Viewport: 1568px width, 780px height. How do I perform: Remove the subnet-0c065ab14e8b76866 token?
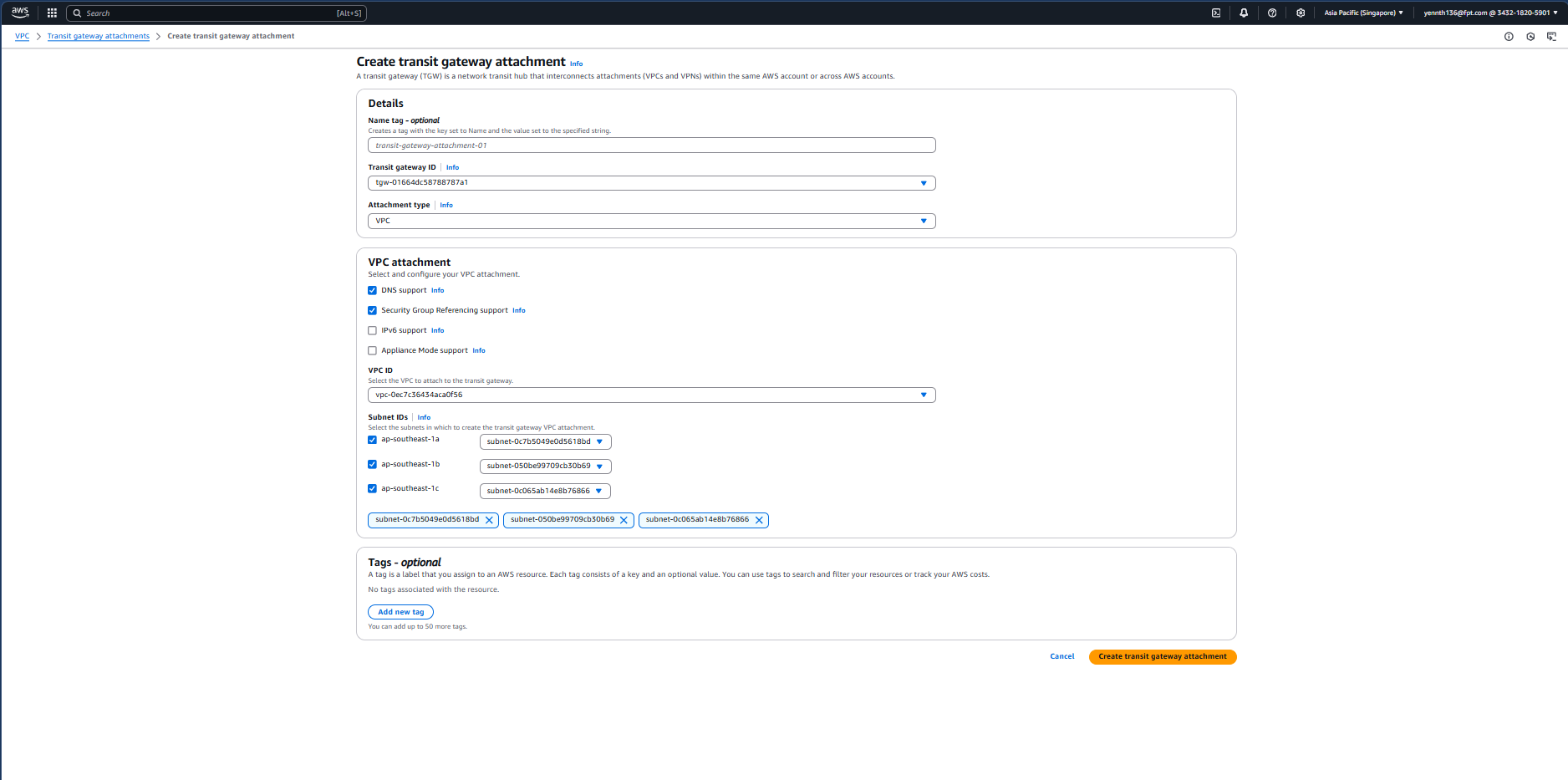pyautogui.click(x=759, y=520)
